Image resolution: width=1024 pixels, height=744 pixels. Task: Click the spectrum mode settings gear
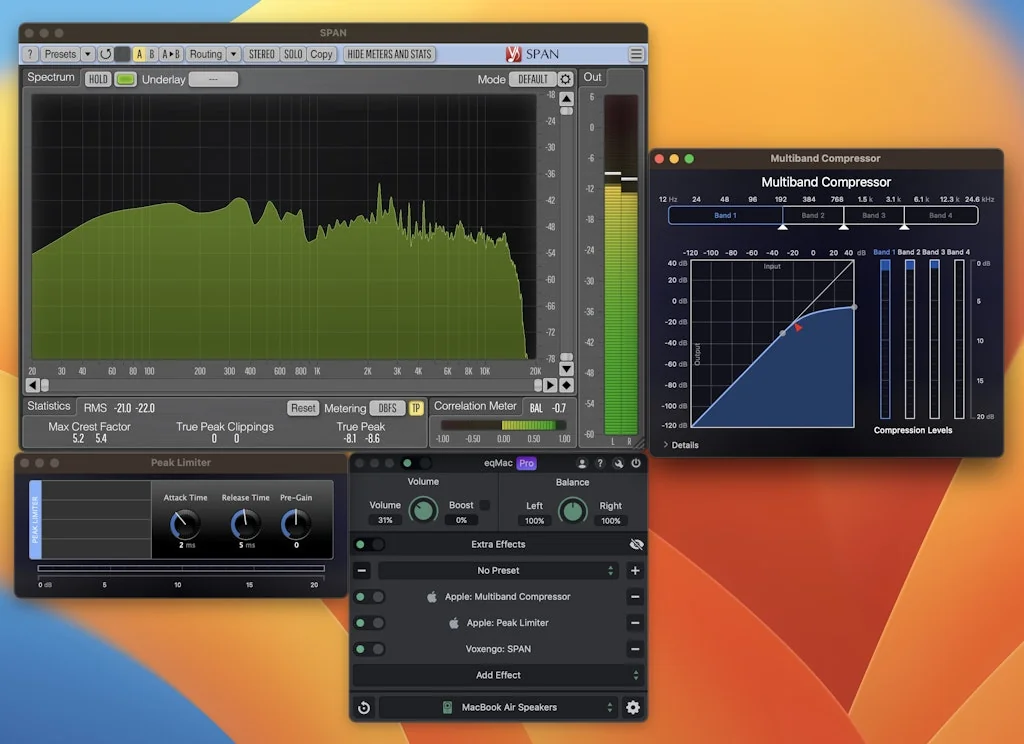[566, 79]
